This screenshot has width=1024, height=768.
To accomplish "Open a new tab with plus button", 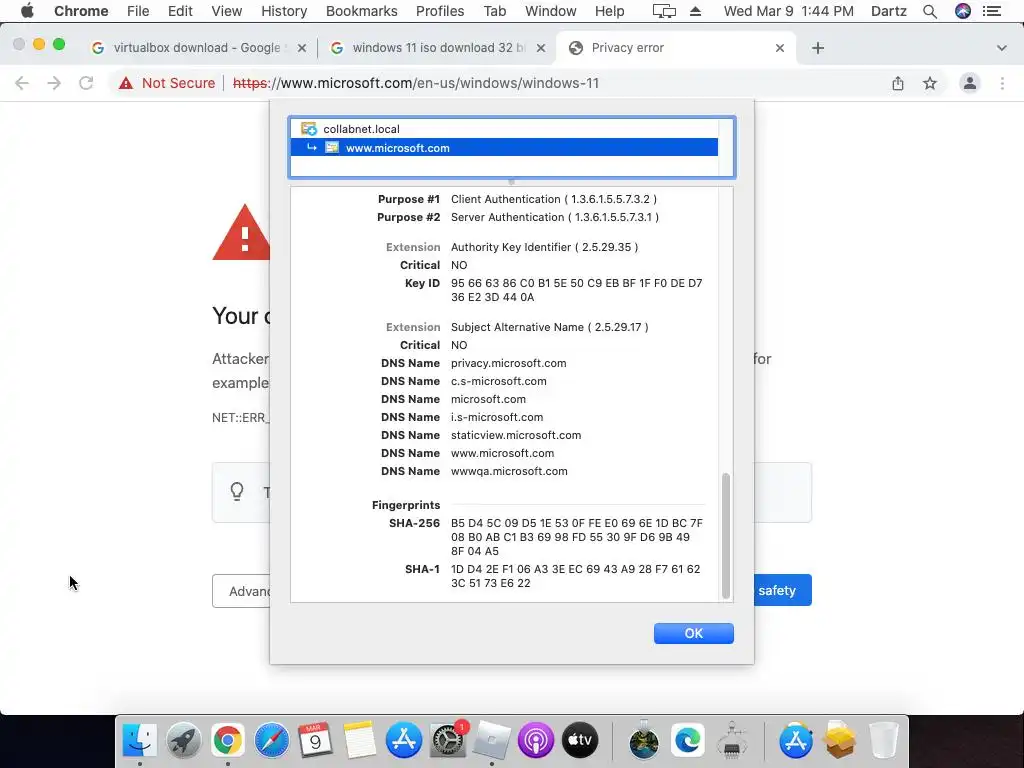I will 818,48.
